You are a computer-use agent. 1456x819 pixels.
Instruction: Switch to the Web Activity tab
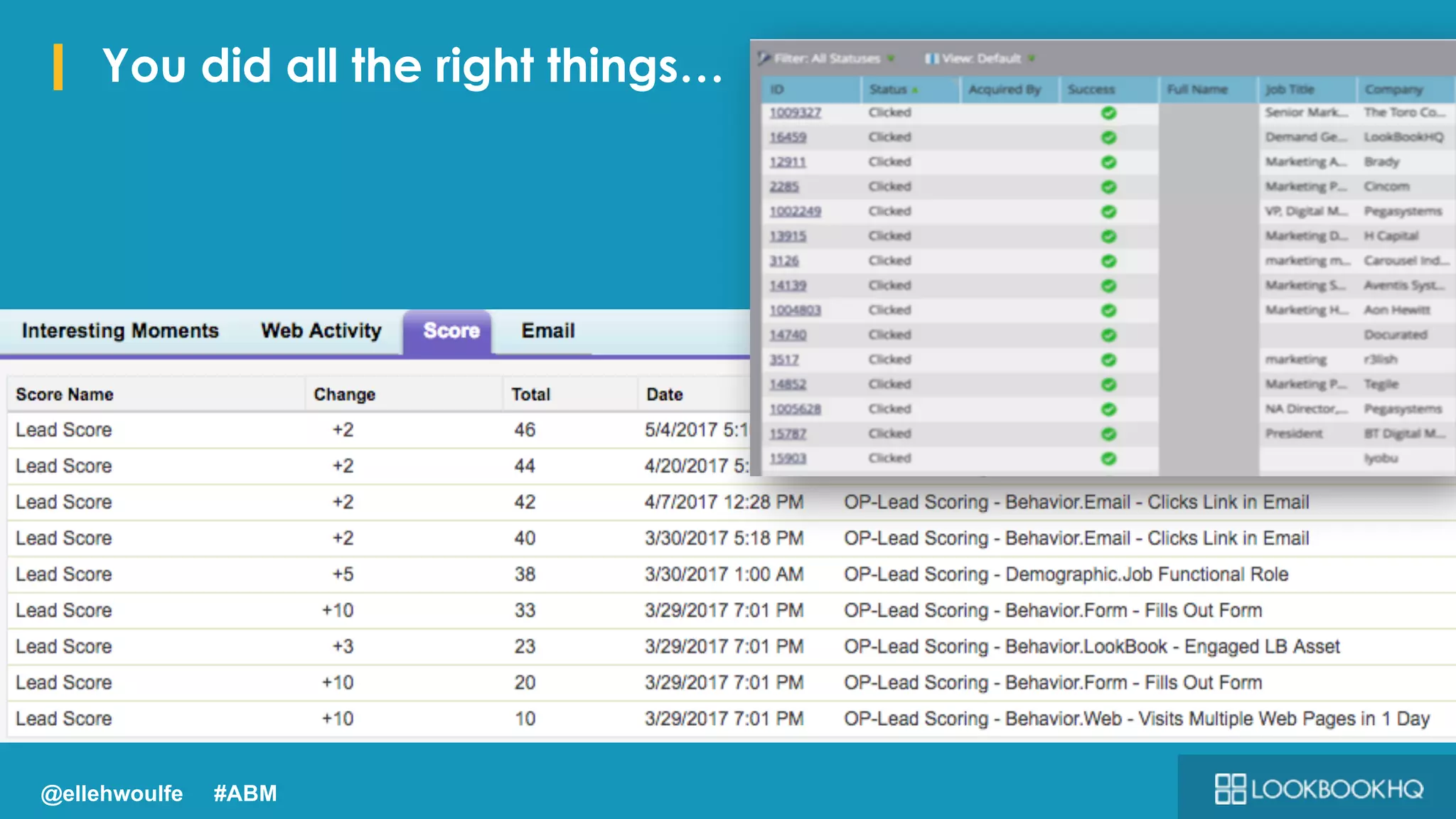(x=321, y=331)
